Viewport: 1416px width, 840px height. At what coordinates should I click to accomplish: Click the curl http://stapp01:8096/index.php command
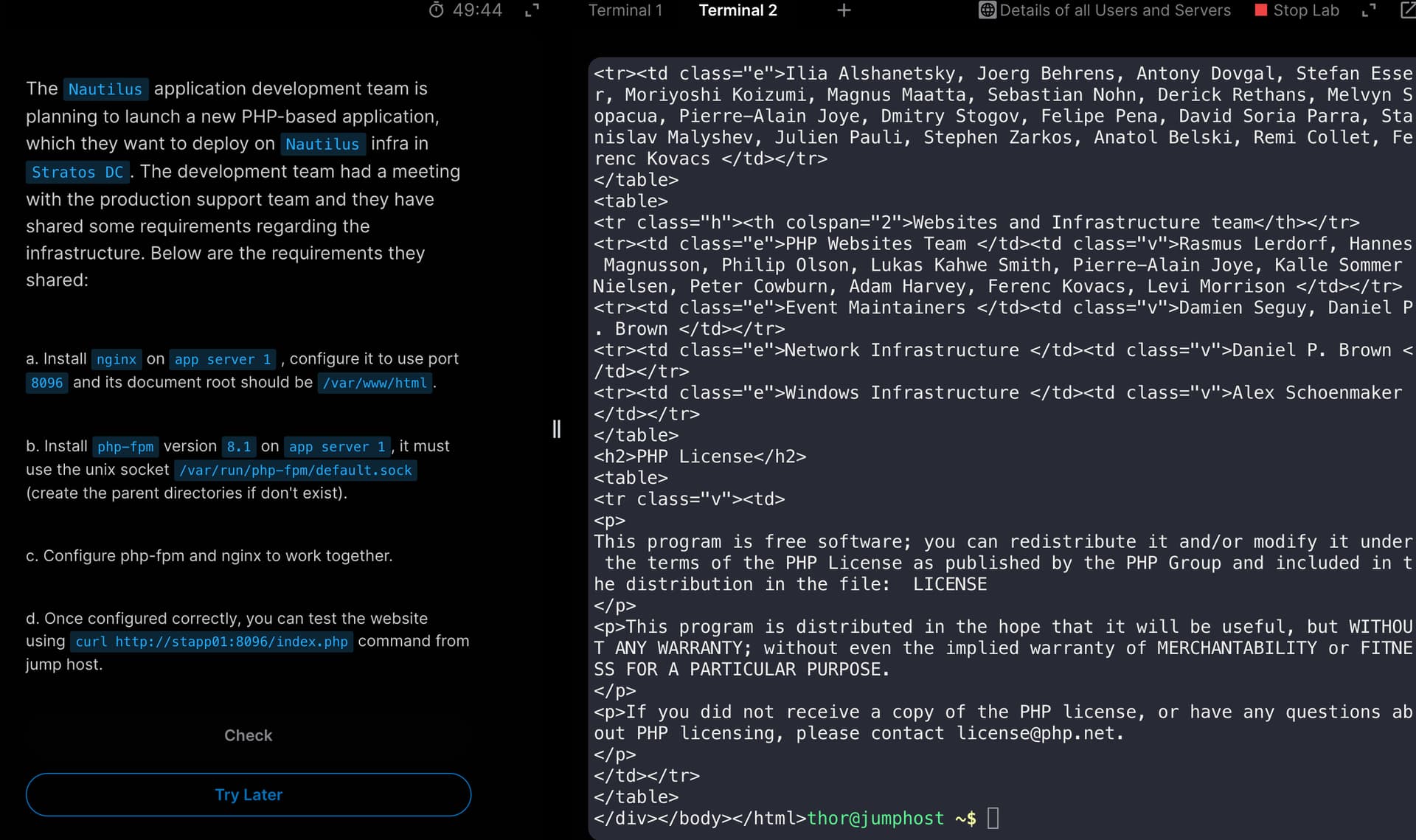coord(212,642)
